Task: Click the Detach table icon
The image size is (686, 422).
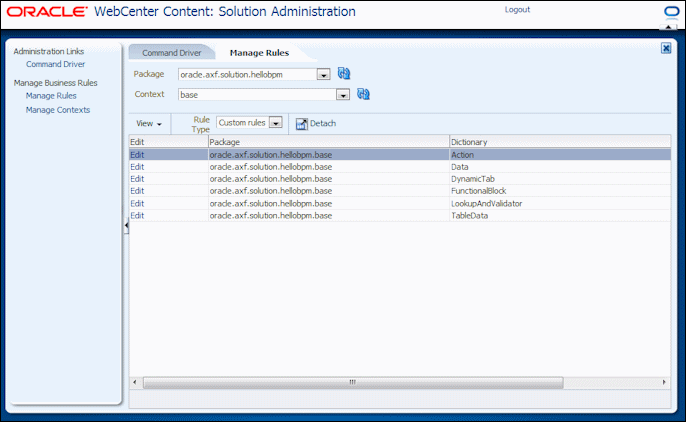Action: pyautogui.click(x=302, y=124)
